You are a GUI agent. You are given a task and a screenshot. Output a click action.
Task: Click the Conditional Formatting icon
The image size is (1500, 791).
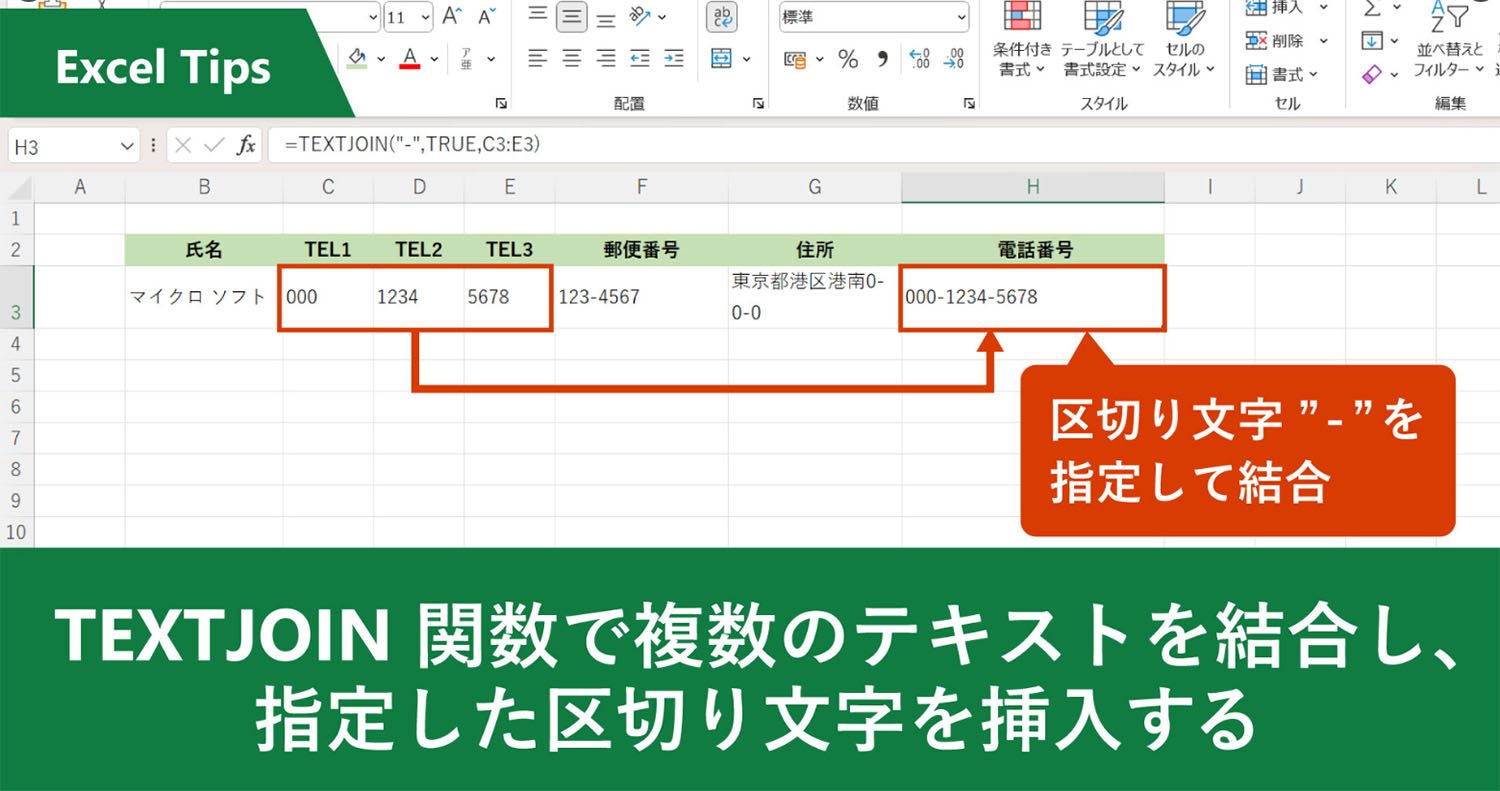pyautogui.click(x=1022, y=40)
